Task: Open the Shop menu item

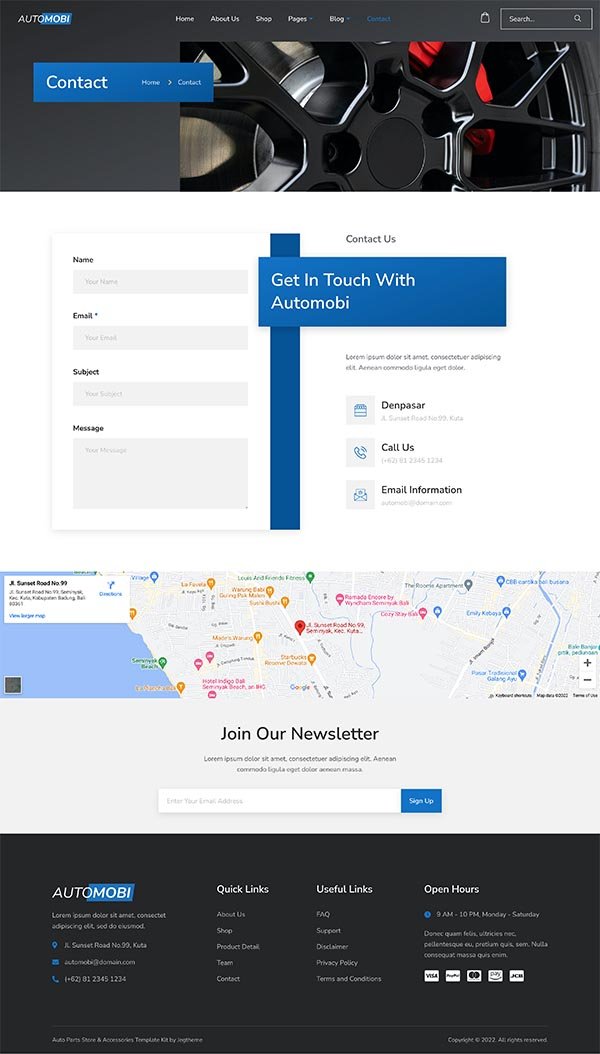Action: pos(263,19)
